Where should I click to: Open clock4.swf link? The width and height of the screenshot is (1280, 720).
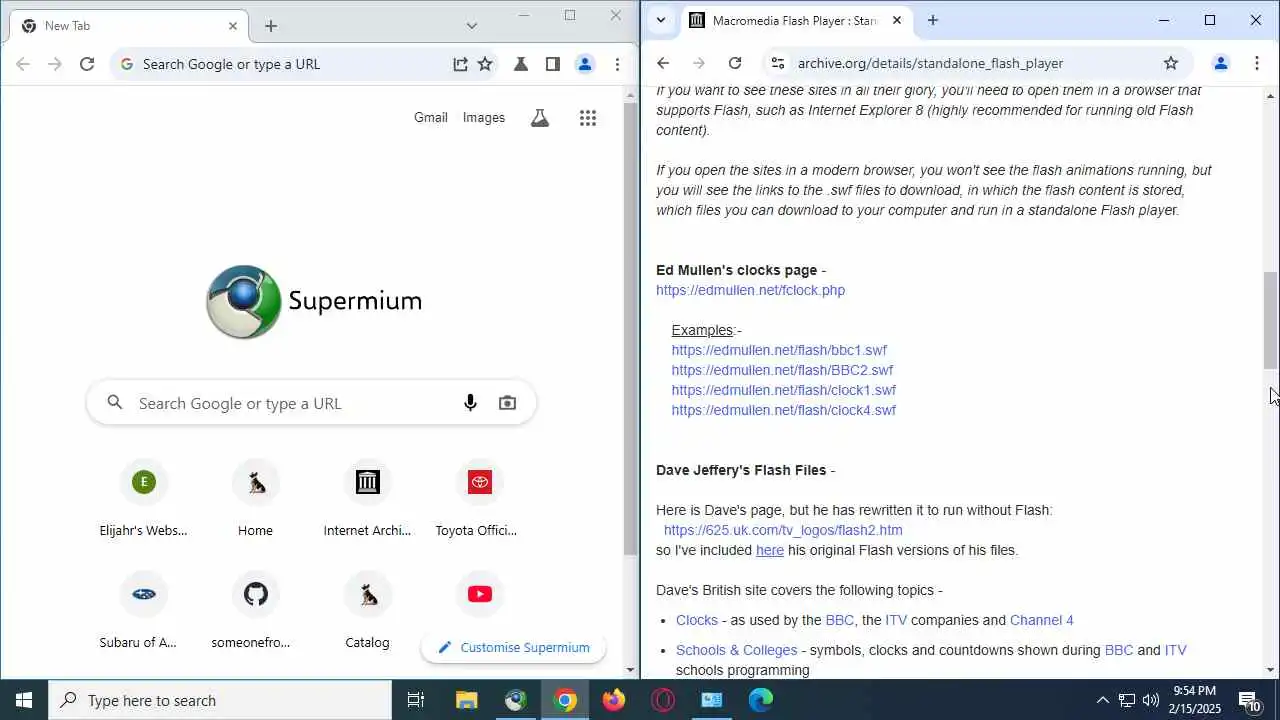click(784, 410)
